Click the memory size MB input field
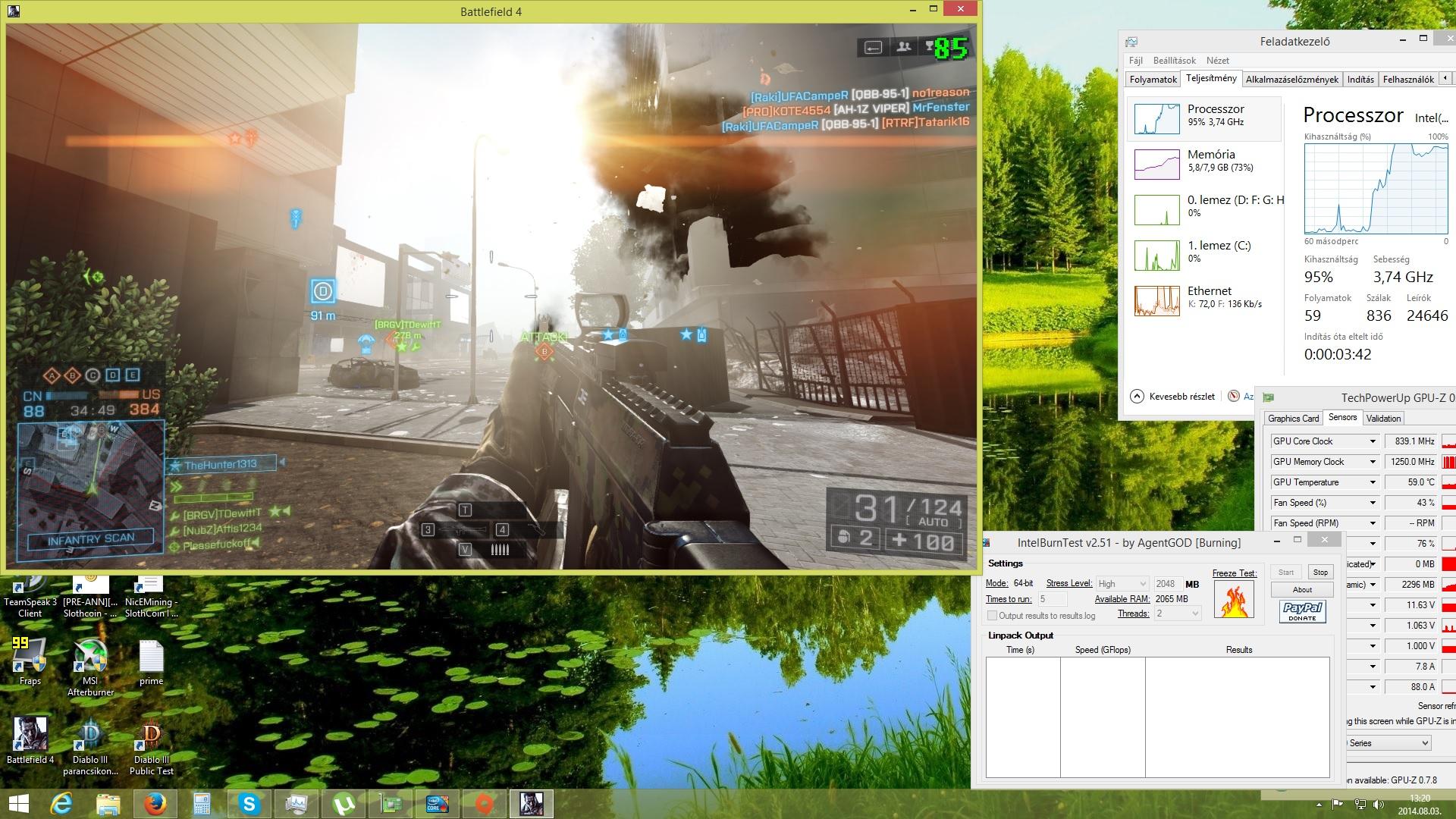 (x=1168, y=584)
